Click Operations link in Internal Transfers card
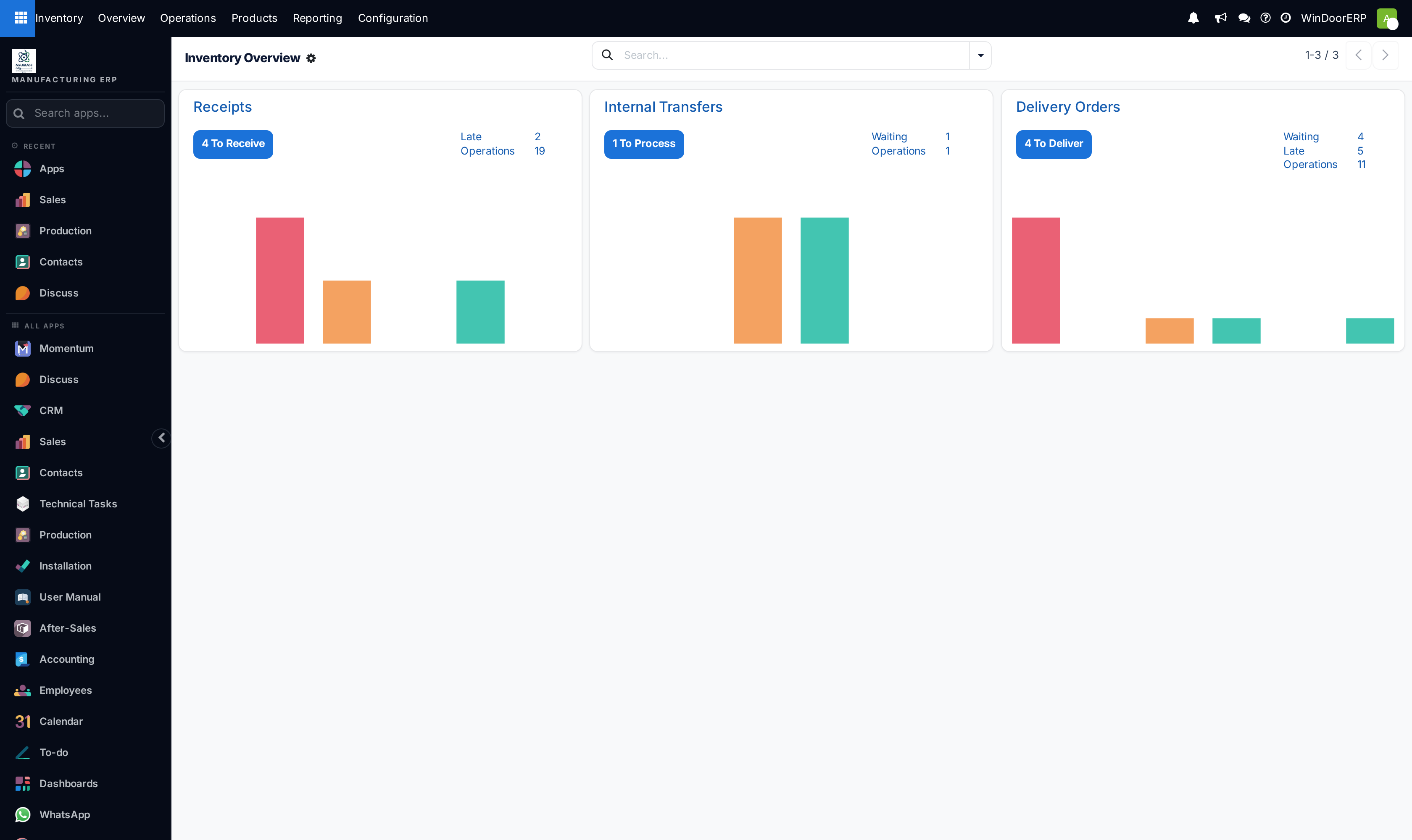1412x840 pixels. pyautogui.click(x=898, y=151)
